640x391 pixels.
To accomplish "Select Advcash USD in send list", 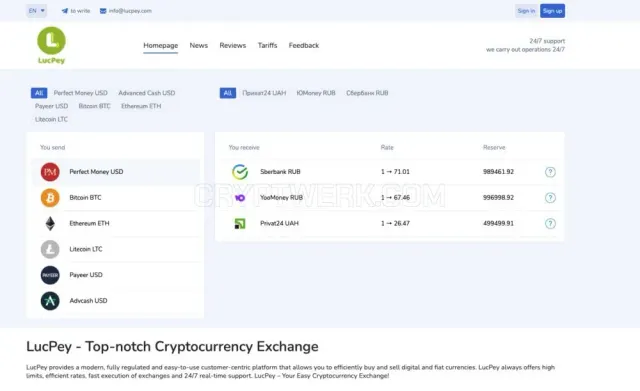I will click(116, 301).
